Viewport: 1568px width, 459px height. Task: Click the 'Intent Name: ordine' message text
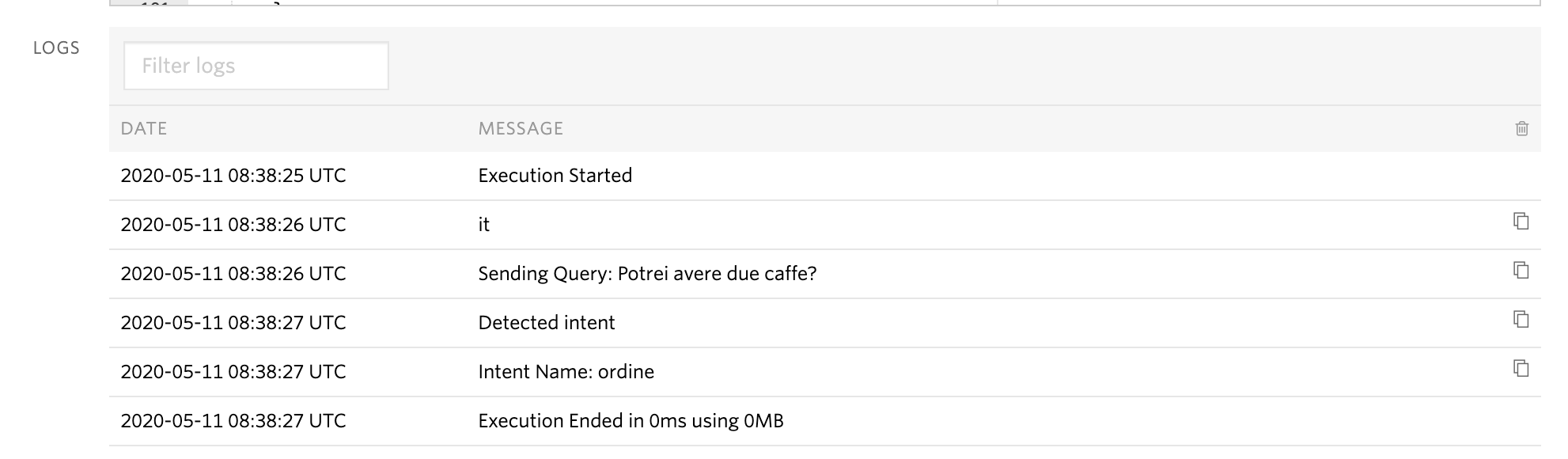[566, 372]
